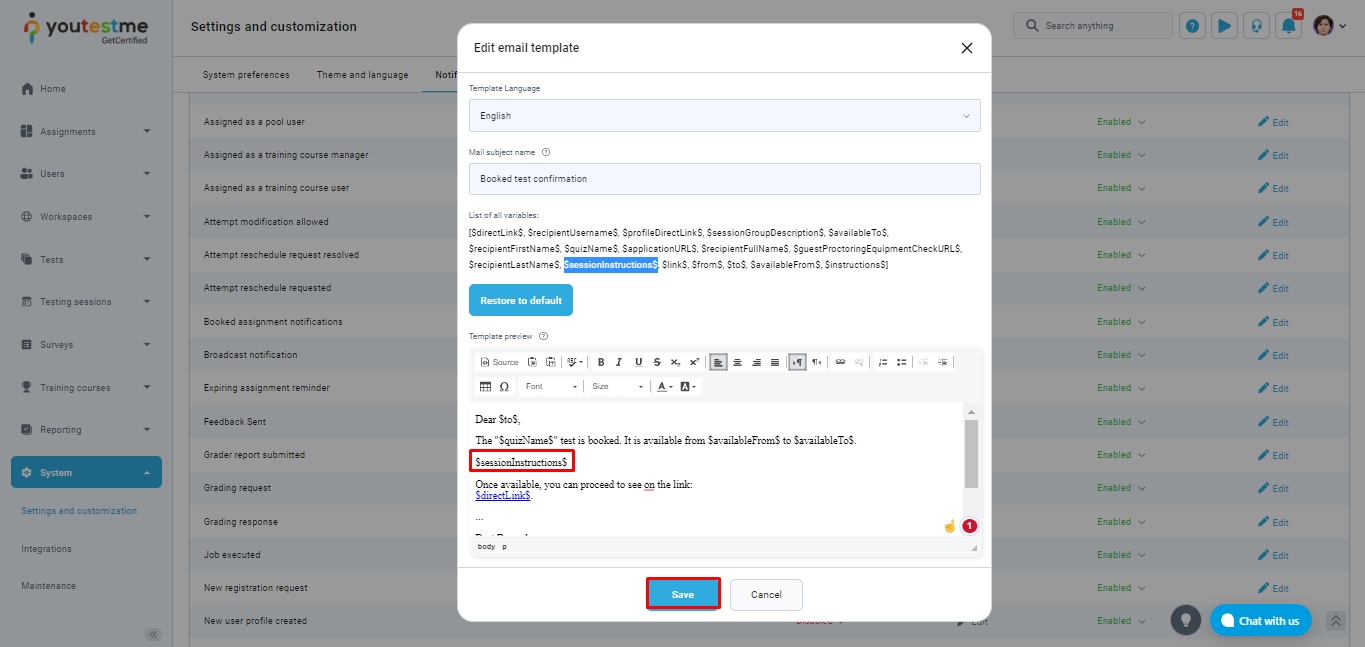The image size is (1365, 647).
Task: Click the insert link icon
Action: tap(840, 362)
